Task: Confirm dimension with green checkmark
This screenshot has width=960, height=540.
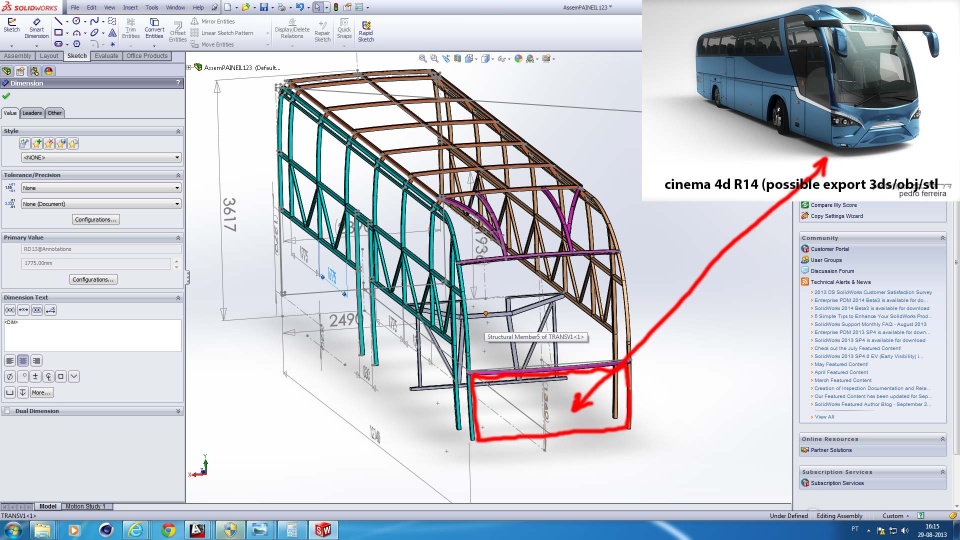Action: 6,96
